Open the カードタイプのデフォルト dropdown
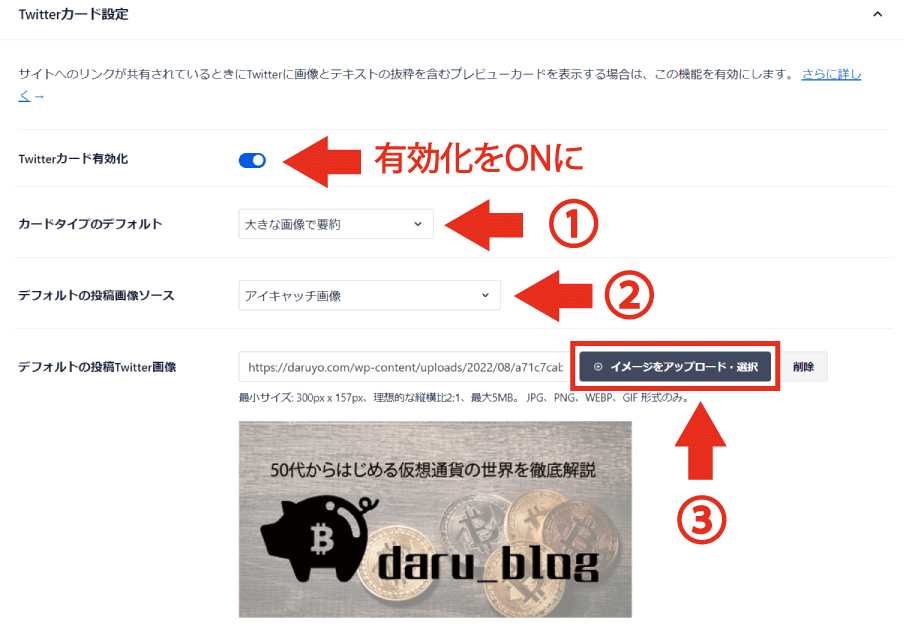The image size is (905, 633). (x=336, y=224)
